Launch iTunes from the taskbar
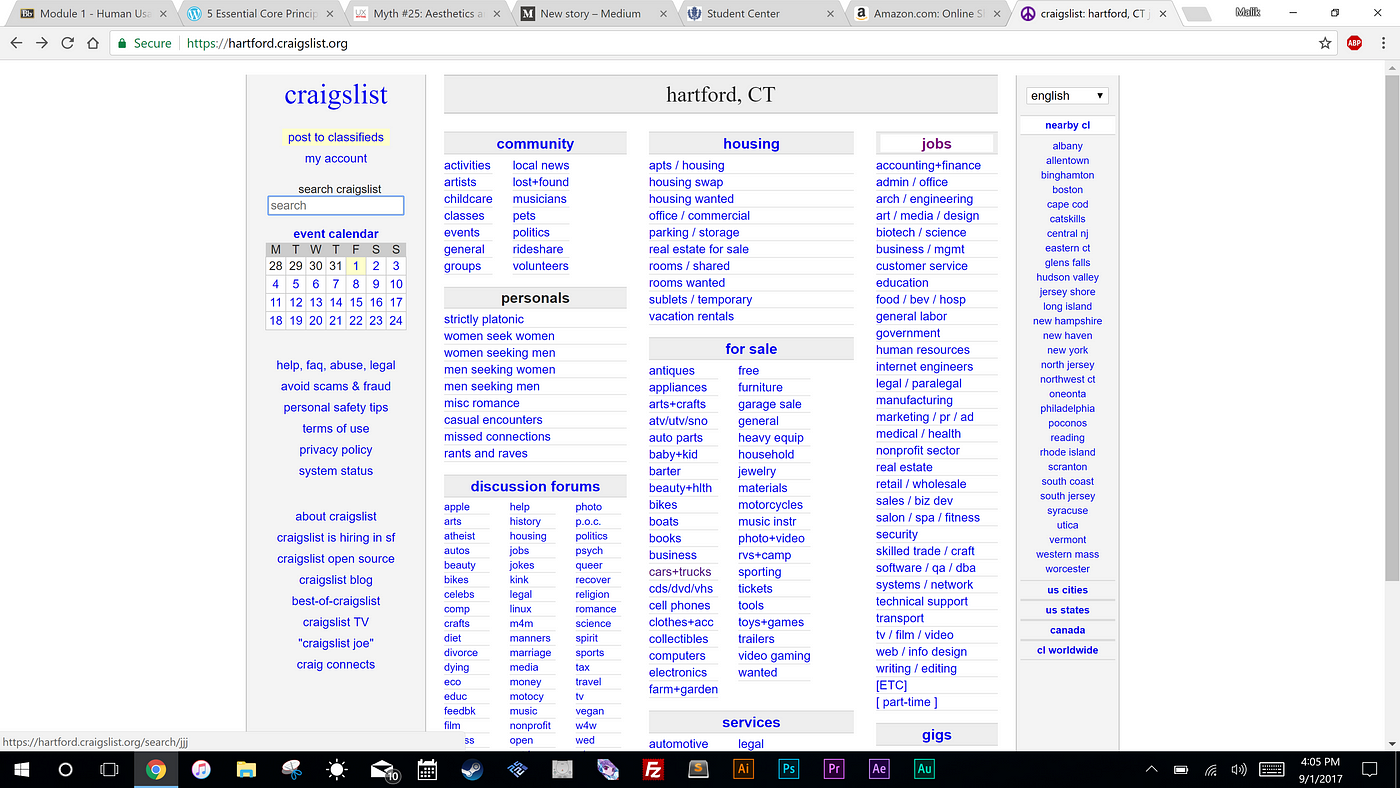This screenshot has height=788, width=1400. [x=201, y=770]
